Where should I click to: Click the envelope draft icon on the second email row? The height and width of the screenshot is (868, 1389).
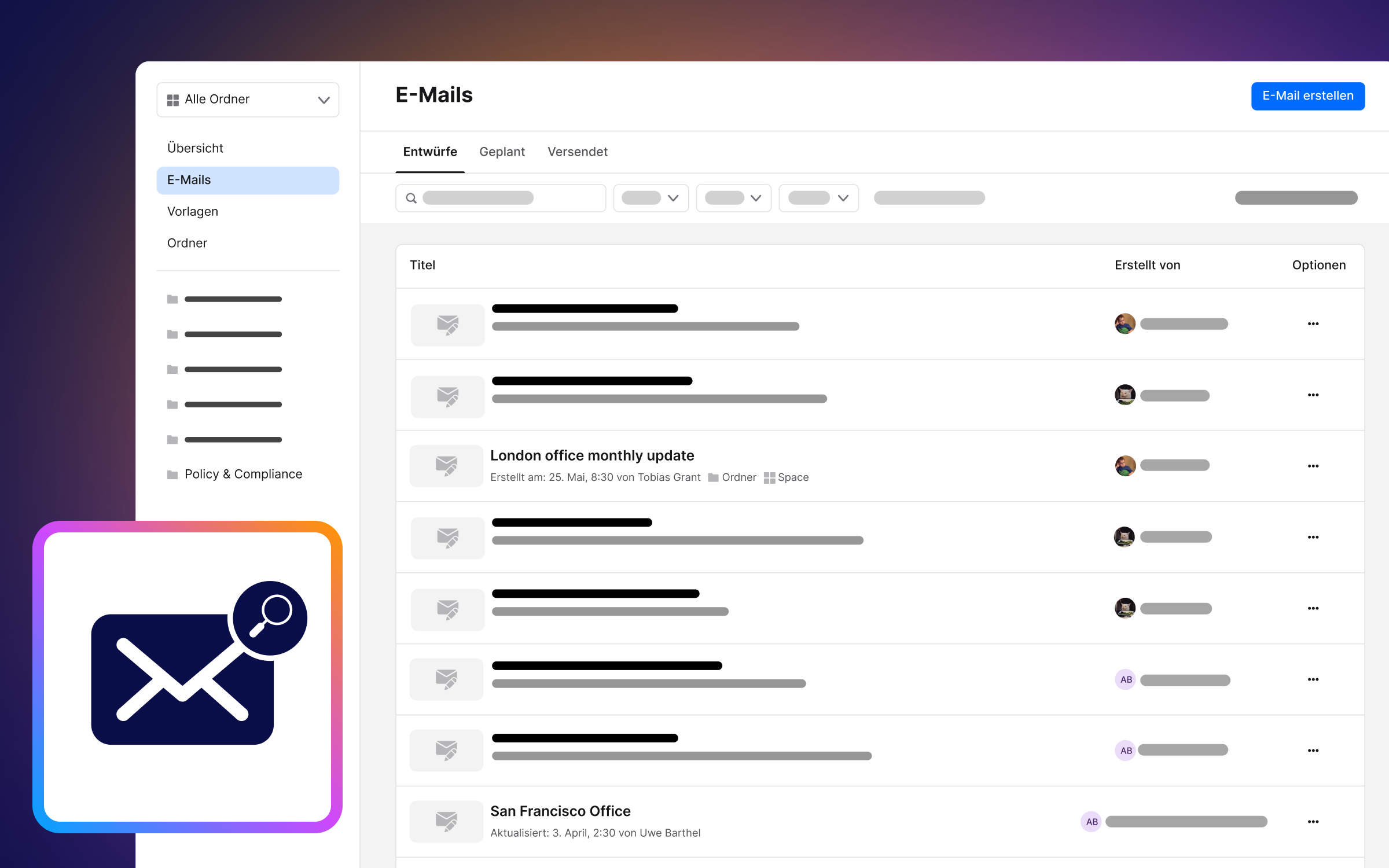[x=447, y=396]
